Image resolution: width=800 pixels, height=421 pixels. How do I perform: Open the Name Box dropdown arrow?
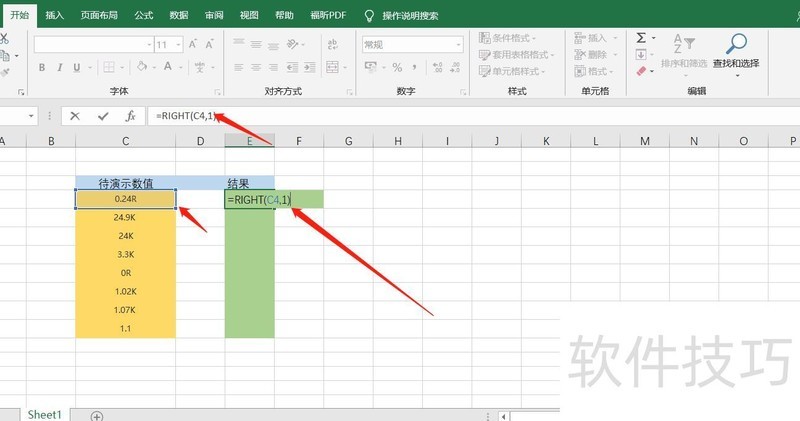[x=31, y=116]
